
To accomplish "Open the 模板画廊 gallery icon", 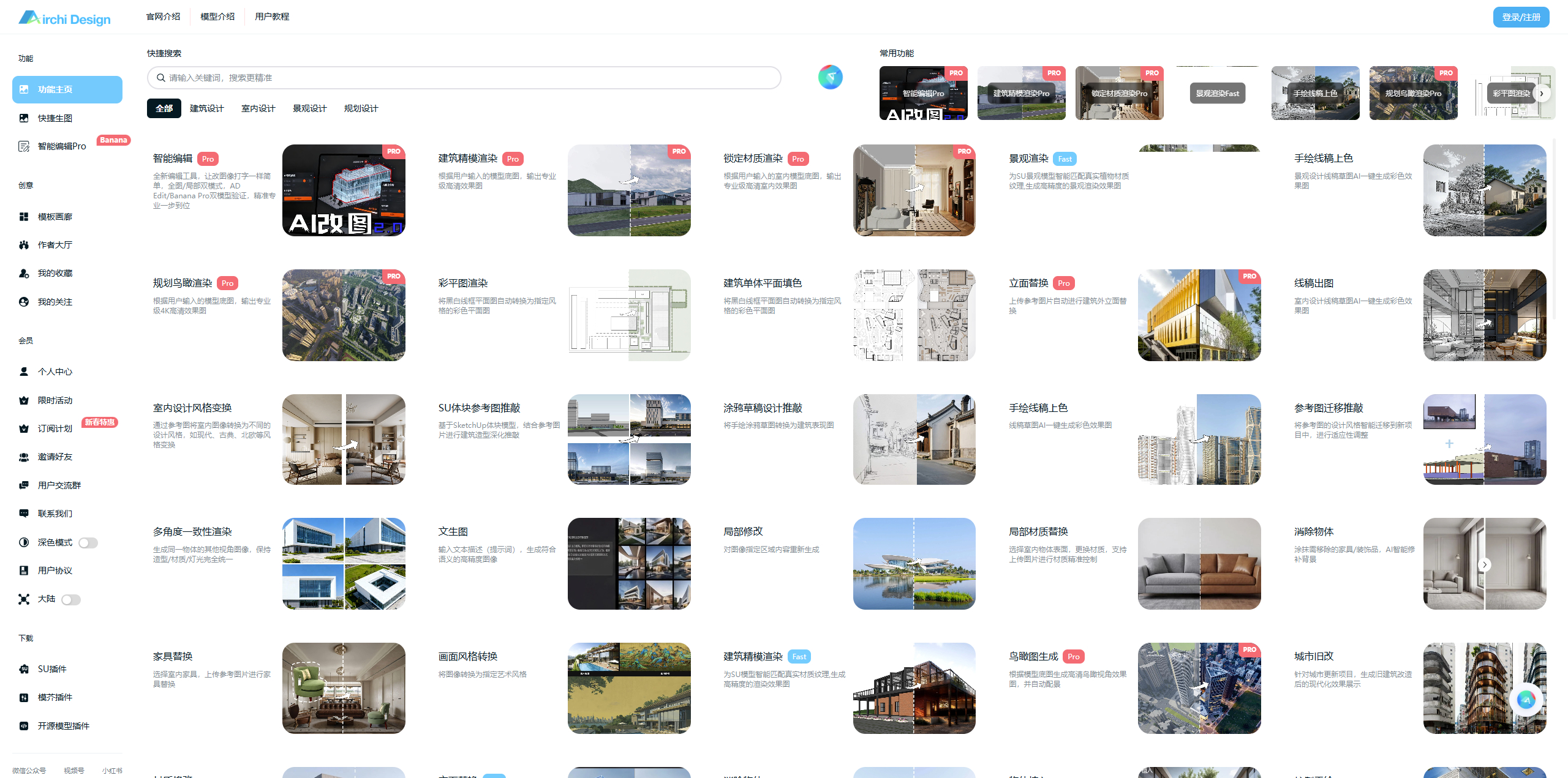I will pyautogui.click(x=24, y=217).
